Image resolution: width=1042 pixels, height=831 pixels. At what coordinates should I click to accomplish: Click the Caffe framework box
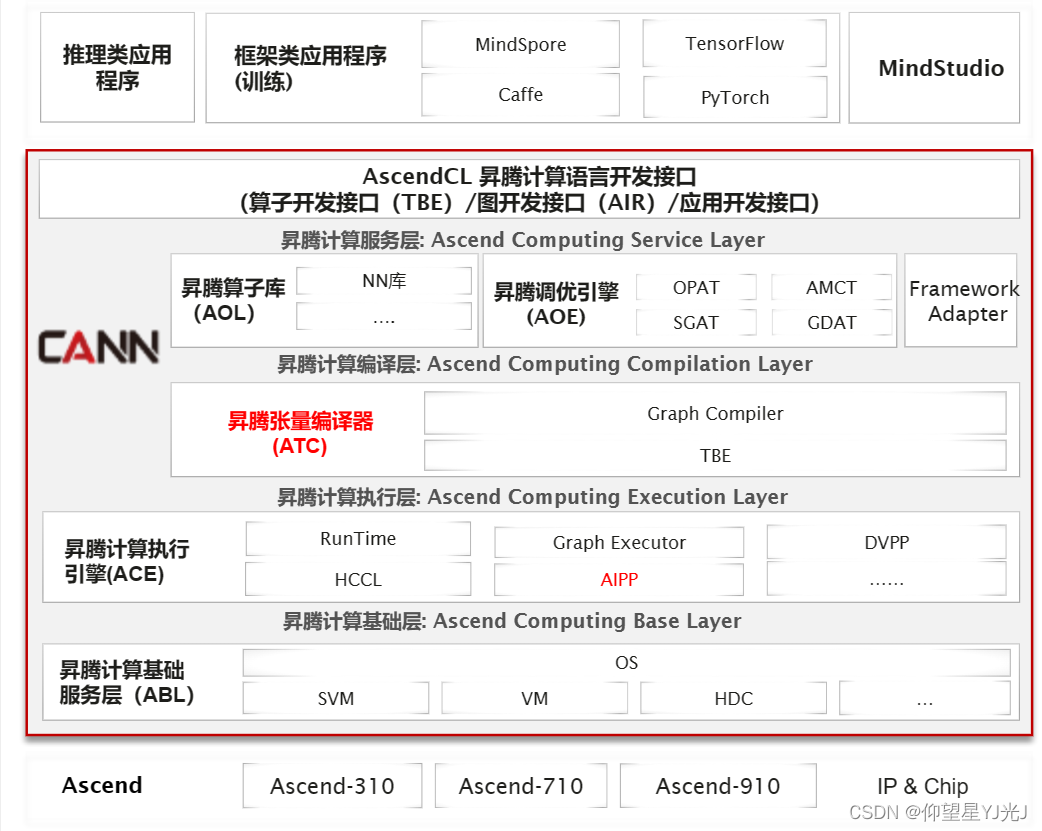coord(520,95)
